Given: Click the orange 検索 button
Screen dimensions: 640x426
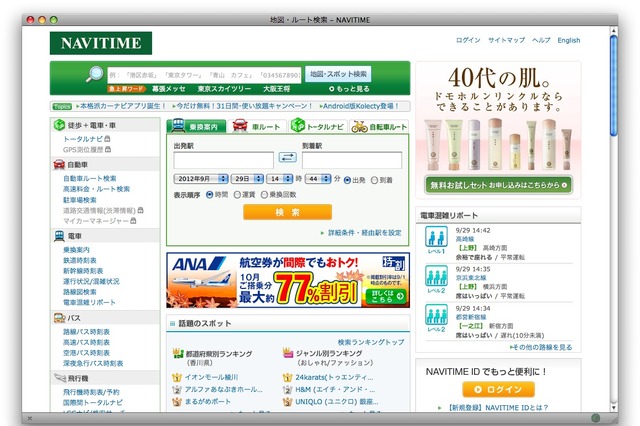Looking at the screenshot, I should coord(287,212).
